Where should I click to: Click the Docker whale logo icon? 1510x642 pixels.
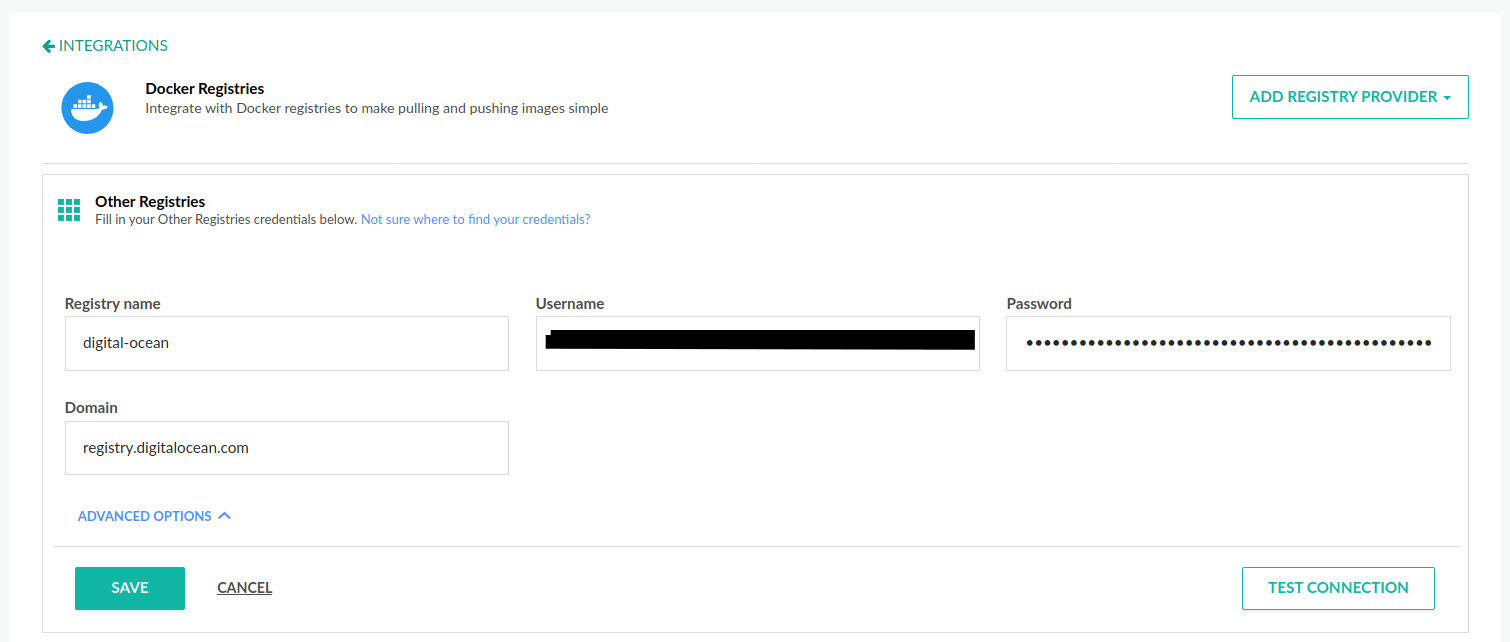pyautogui.click(x=87, y=108)
